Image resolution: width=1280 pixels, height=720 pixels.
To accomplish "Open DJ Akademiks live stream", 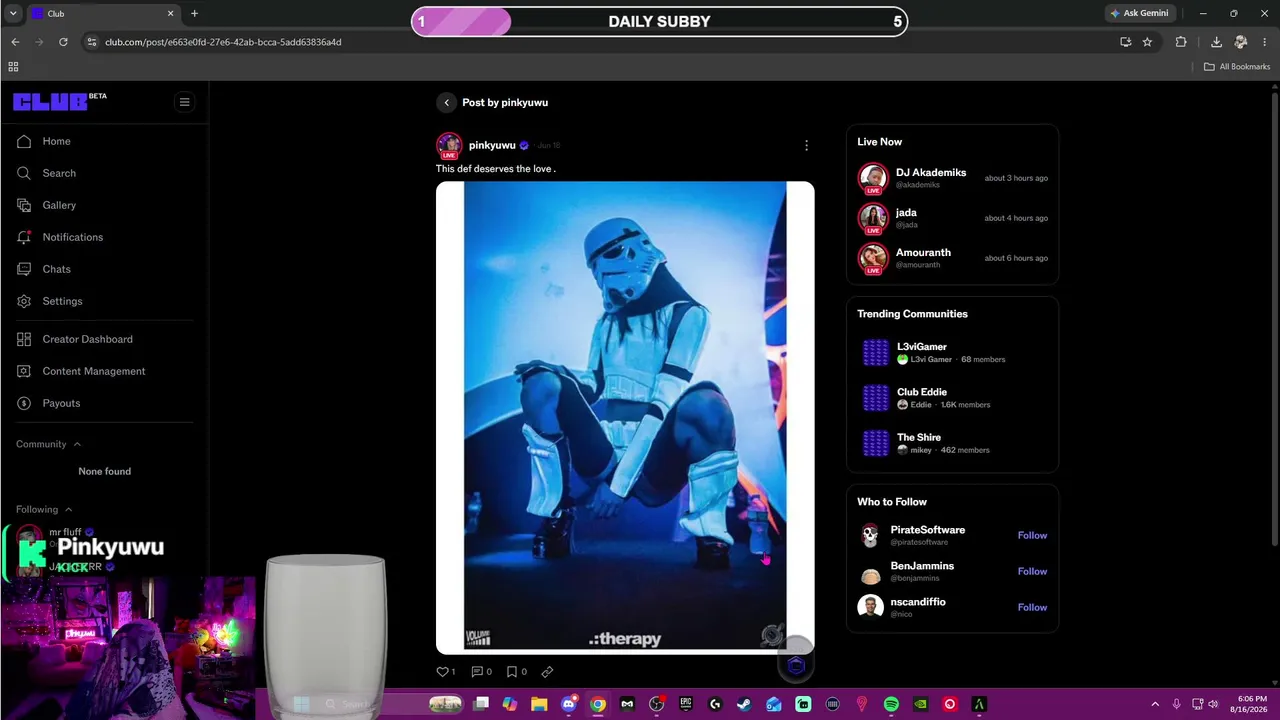I will (x=952, y=178).
